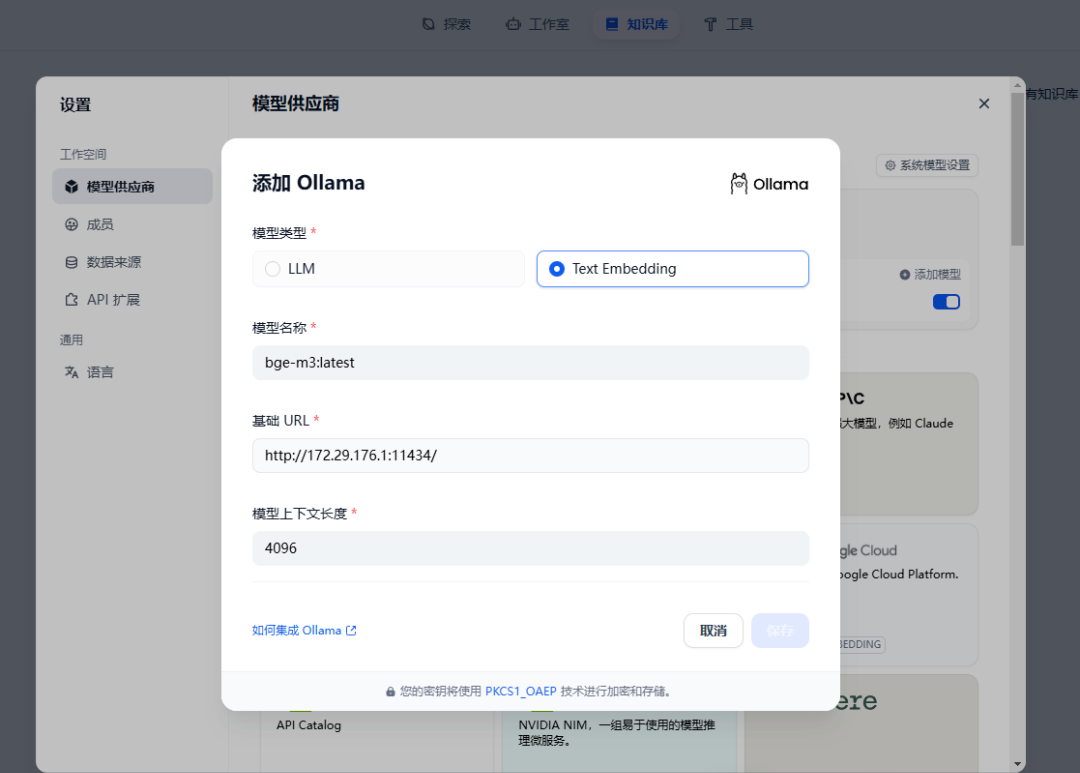Click the model name field bge-m3:latest
The width and height of the screenshot is (1080, 773).
tap(530, 362)
